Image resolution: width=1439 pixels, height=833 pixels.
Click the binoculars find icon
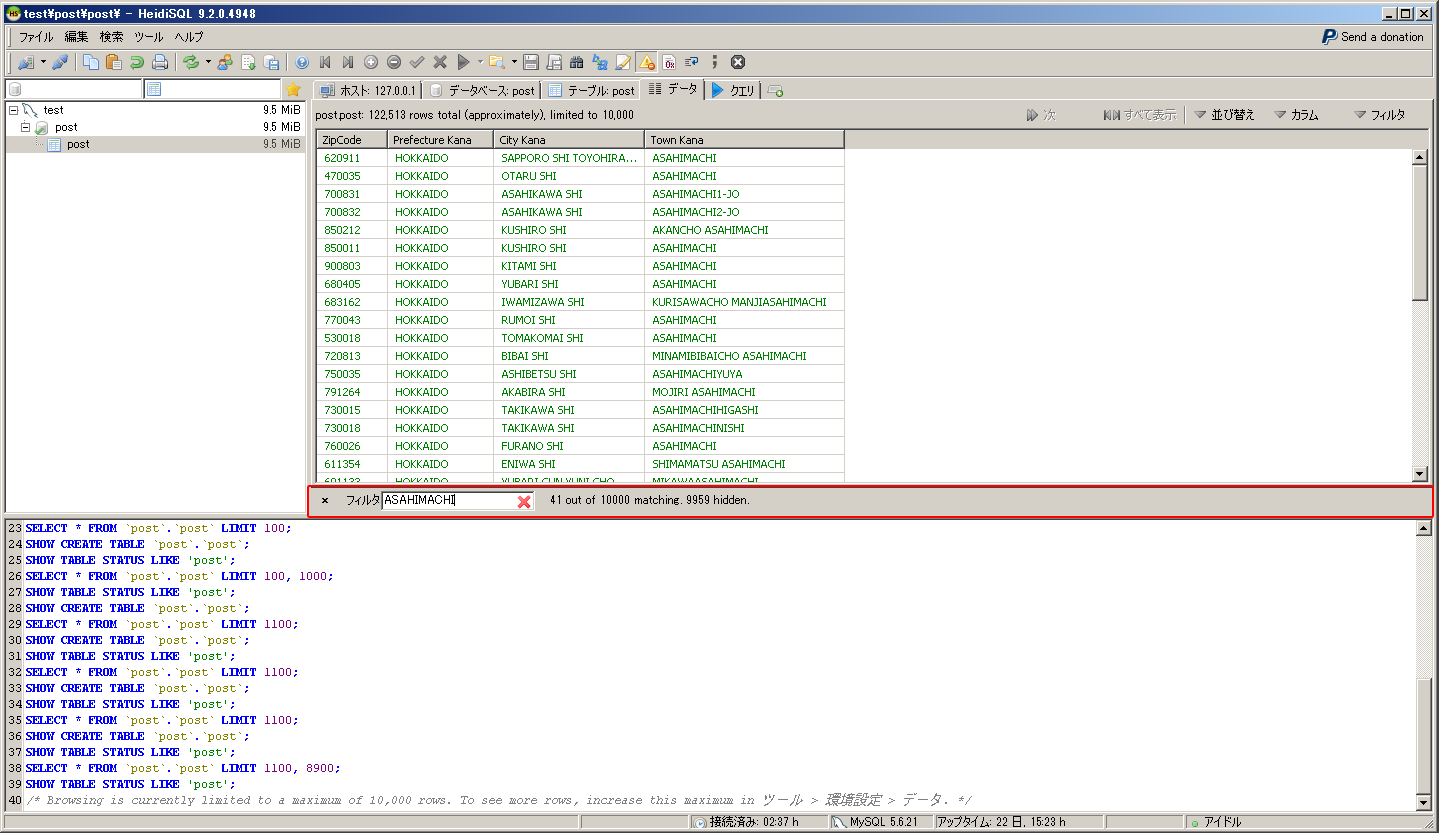(577, 62)
